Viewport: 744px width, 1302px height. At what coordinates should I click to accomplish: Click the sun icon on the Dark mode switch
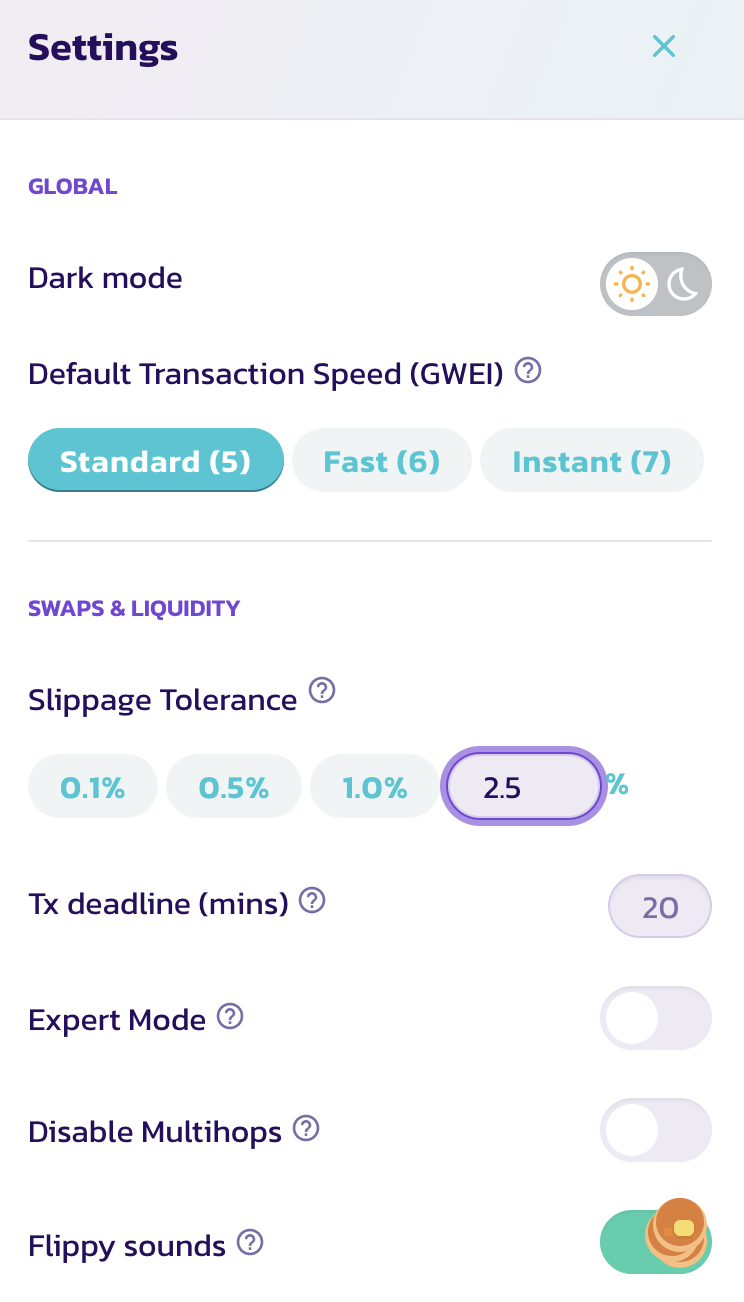click(631, 284)
